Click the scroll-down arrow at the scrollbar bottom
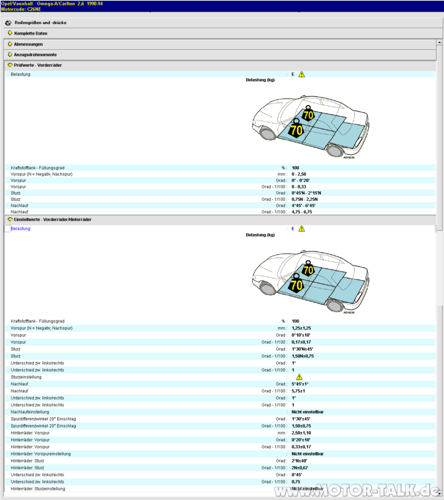444x500 pixels. click(440, 492)
